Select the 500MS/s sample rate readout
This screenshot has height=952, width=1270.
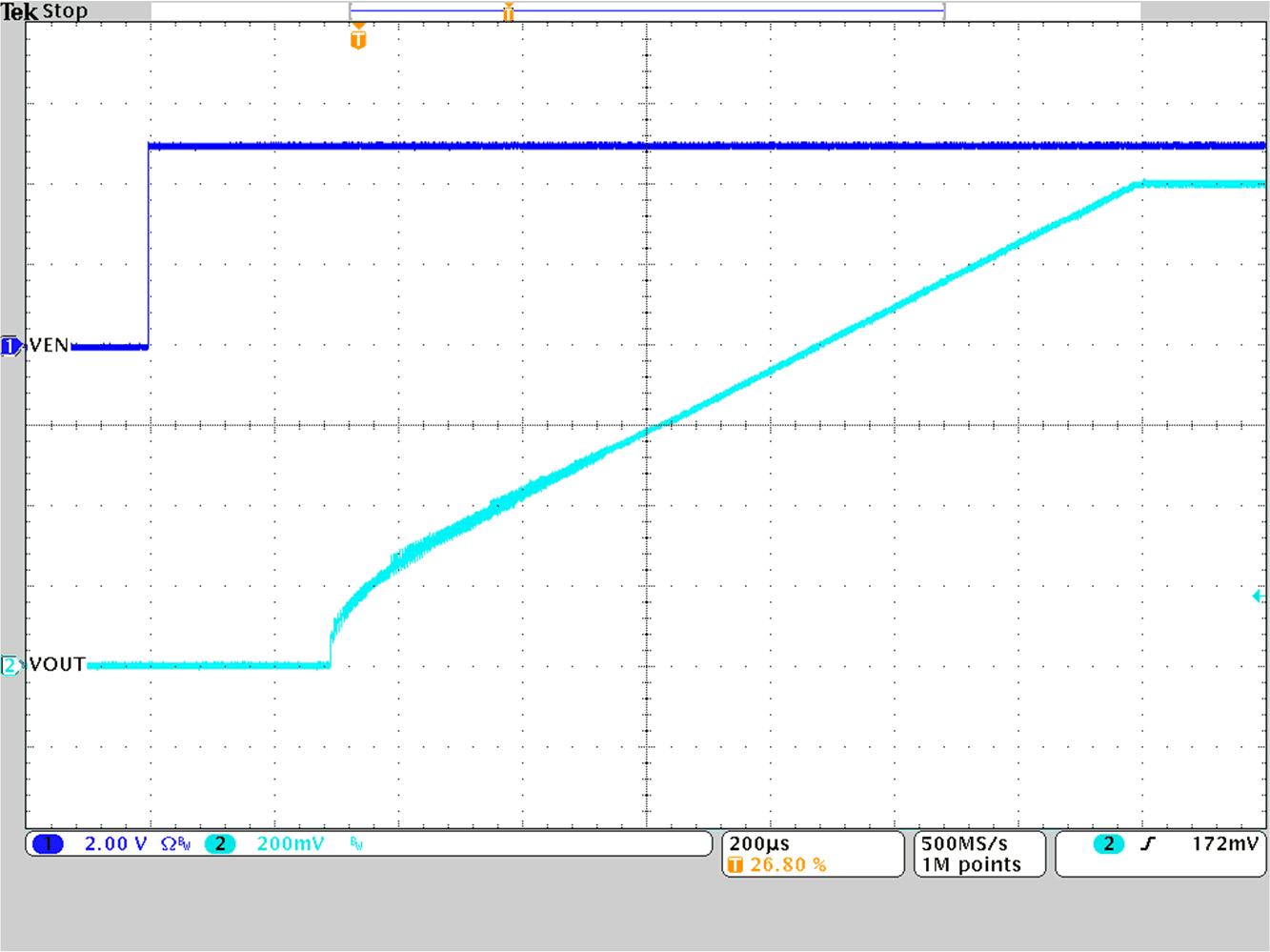(962, 841)
